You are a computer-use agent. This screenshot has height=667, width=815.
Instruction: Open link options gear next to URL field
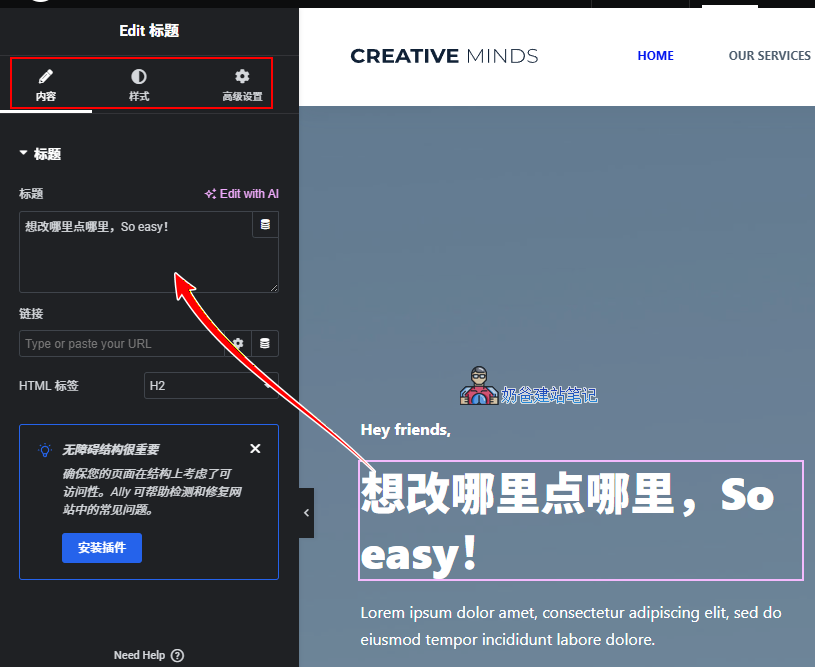click(237, 343)
